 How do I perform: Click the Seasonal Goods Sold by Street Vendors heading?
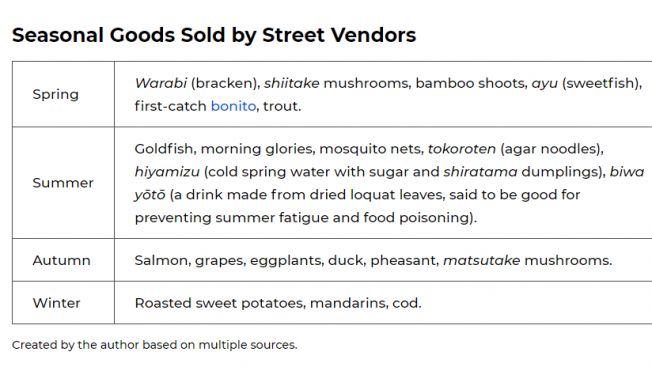[x=214, y=35]
